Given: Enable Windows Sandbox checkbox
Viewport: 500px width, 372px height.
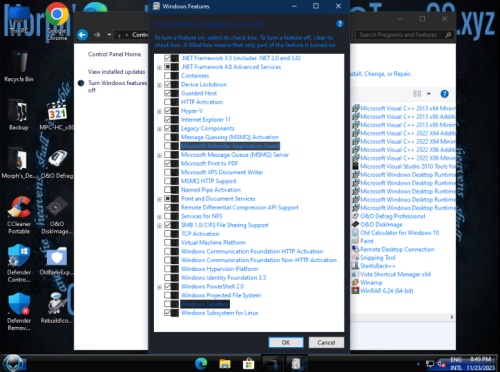Looking at the screenshot, I should (x=168, y=304).
